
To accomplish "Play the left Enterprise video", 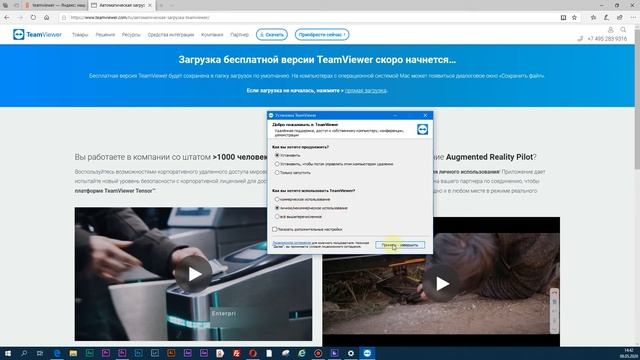I will [194, 274].
